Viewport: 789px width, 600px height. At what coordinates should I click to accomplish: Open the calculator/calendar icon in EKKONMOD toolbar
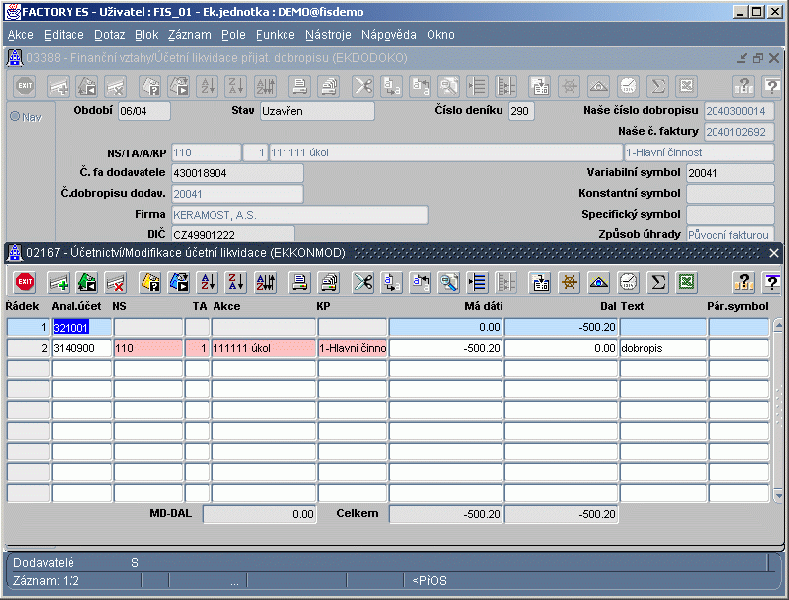540,282
